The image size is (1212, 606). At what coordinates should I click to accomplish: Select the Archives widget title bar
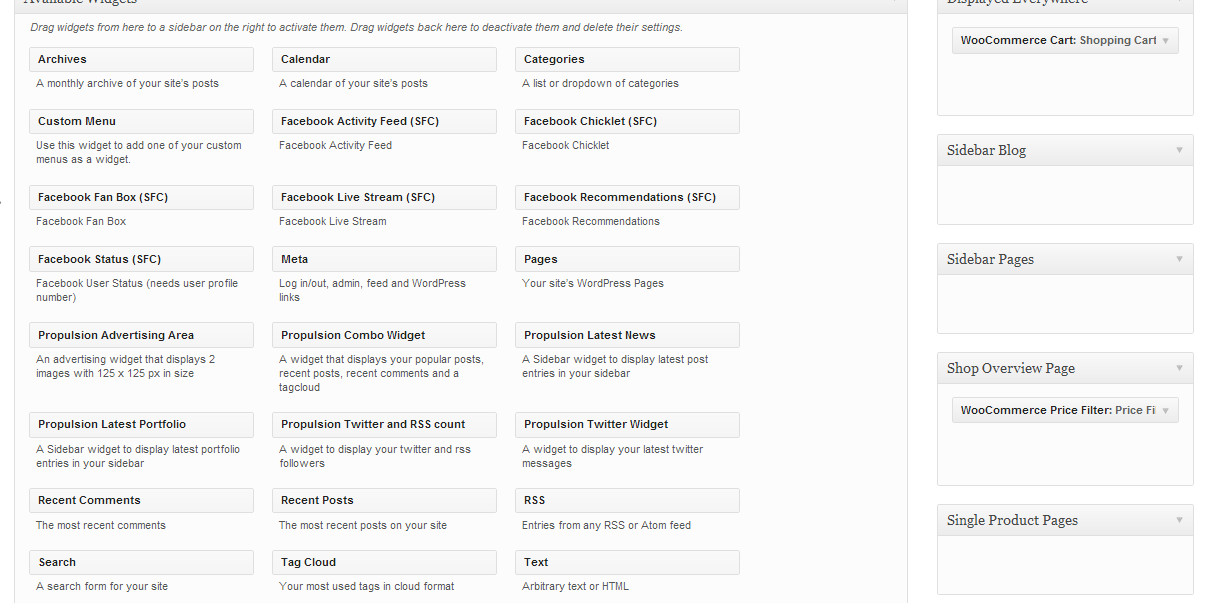coord(141,60)
